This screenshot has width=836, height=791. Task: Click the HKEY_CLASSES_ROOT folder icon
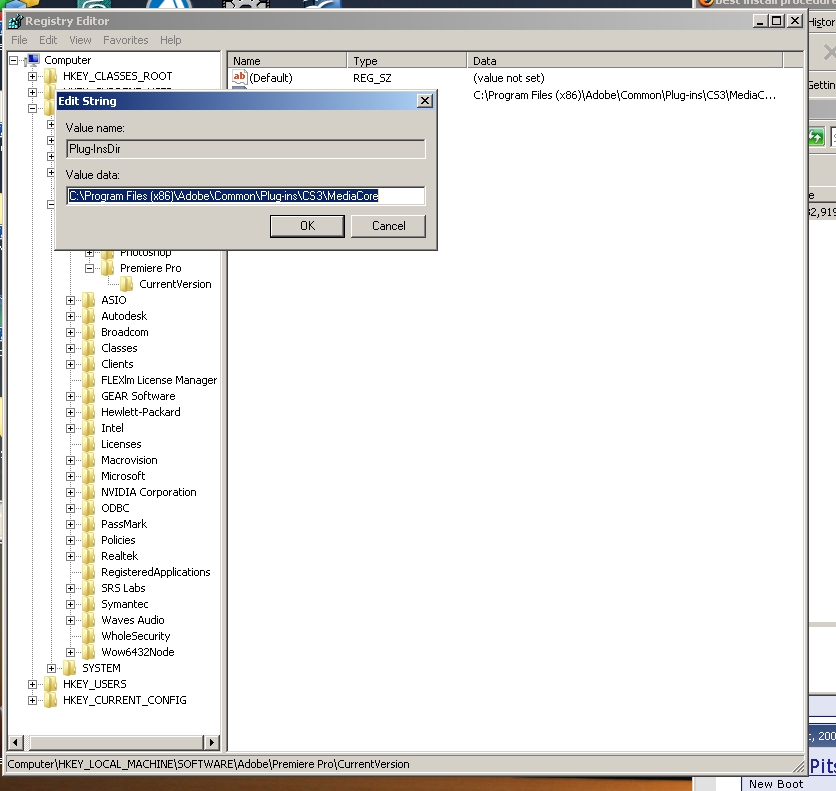coord(51,76)
